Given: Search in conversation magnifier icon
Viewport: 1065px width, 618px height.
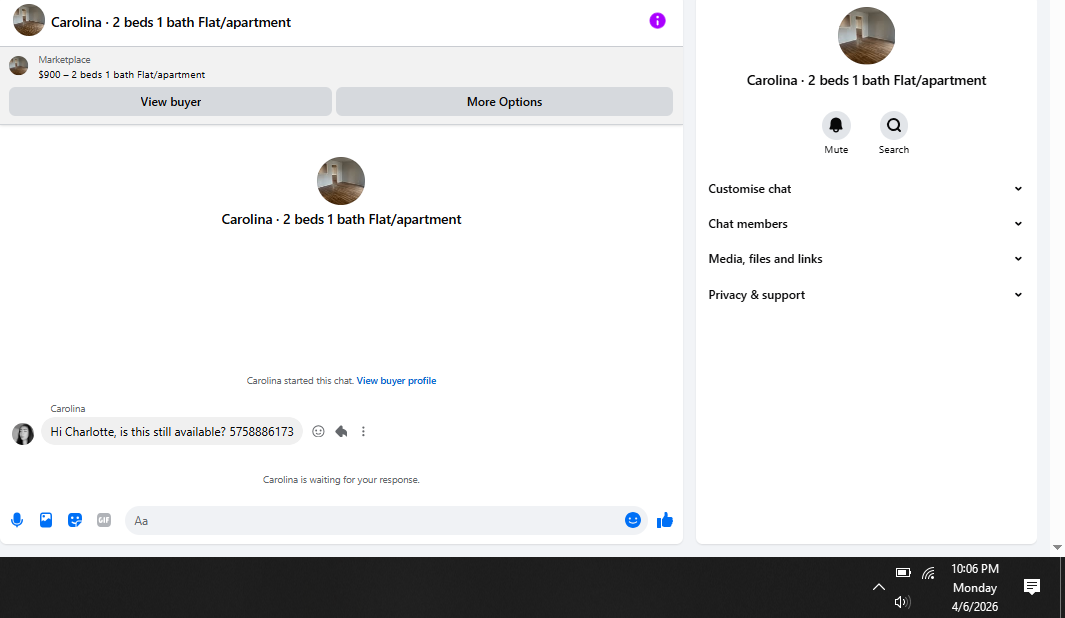Looking at the screenshot, I should point(894,126).
